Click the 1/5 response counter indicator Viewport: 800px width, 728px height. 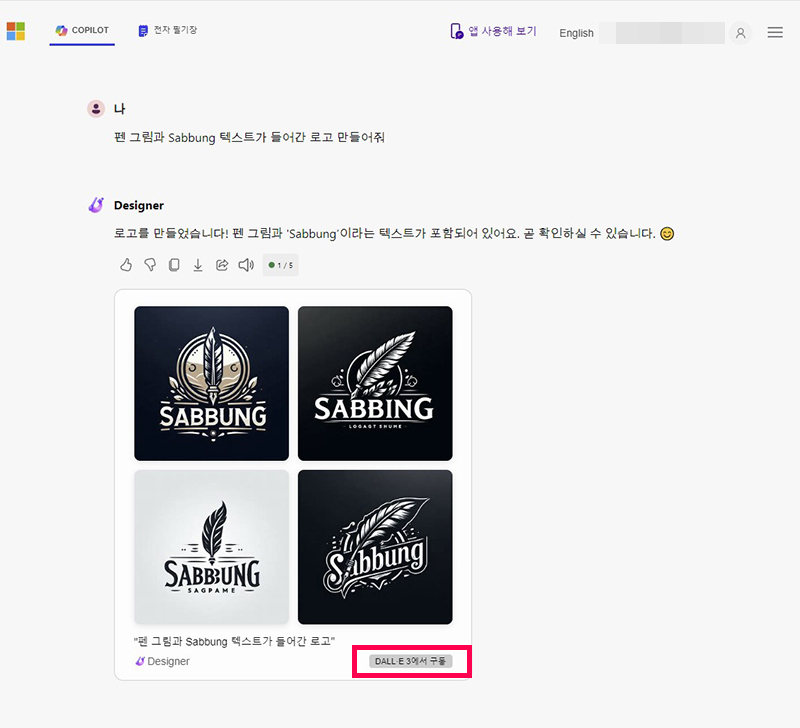(281, 265)
